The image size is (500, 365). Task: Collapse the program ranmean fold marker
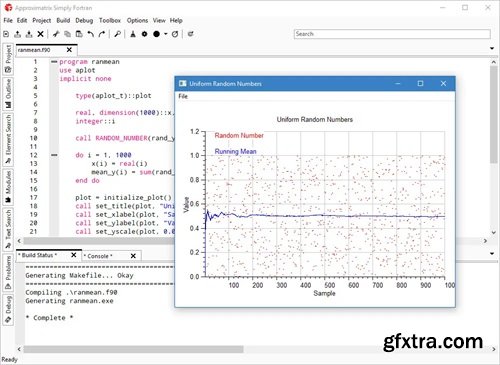(x=54, y=62)
